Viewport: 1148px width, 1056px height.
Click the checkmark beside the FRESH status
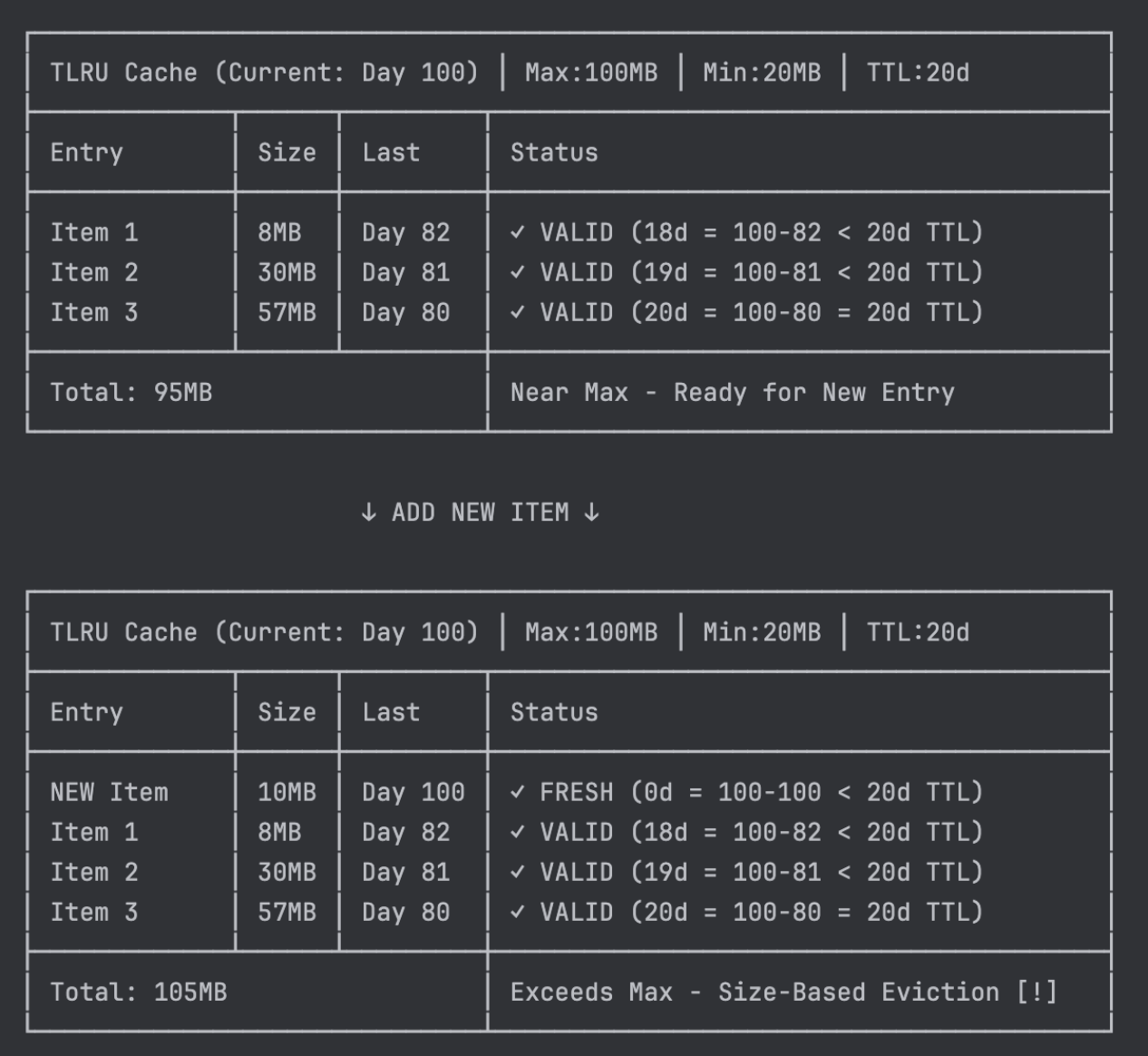tap(517, 792)
